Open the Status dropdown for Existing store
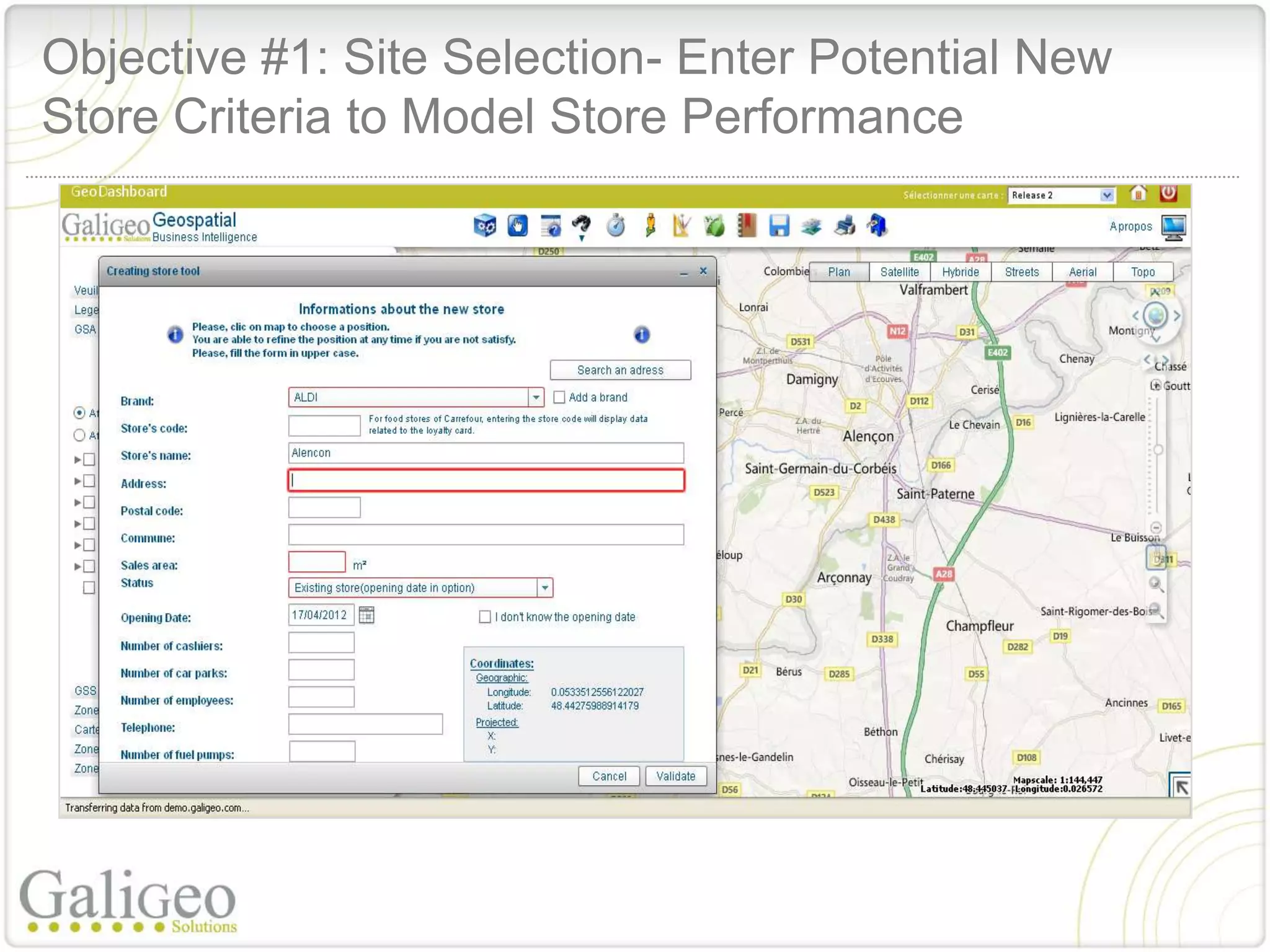Screen dimensions: 1270x952 (544, 588)
